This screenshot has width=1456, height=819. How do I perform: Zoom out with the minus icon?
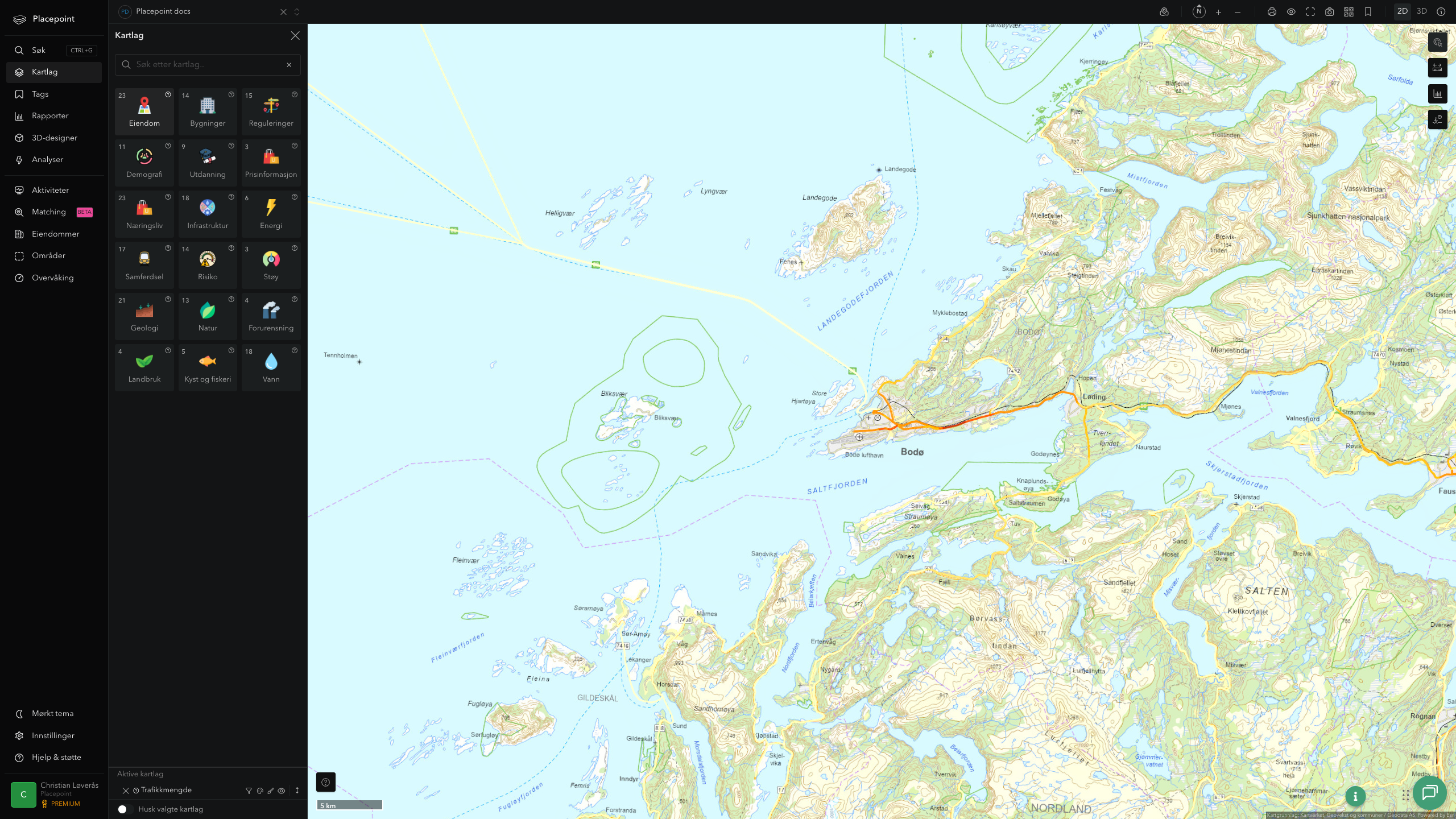click(x=1238, y=12)
